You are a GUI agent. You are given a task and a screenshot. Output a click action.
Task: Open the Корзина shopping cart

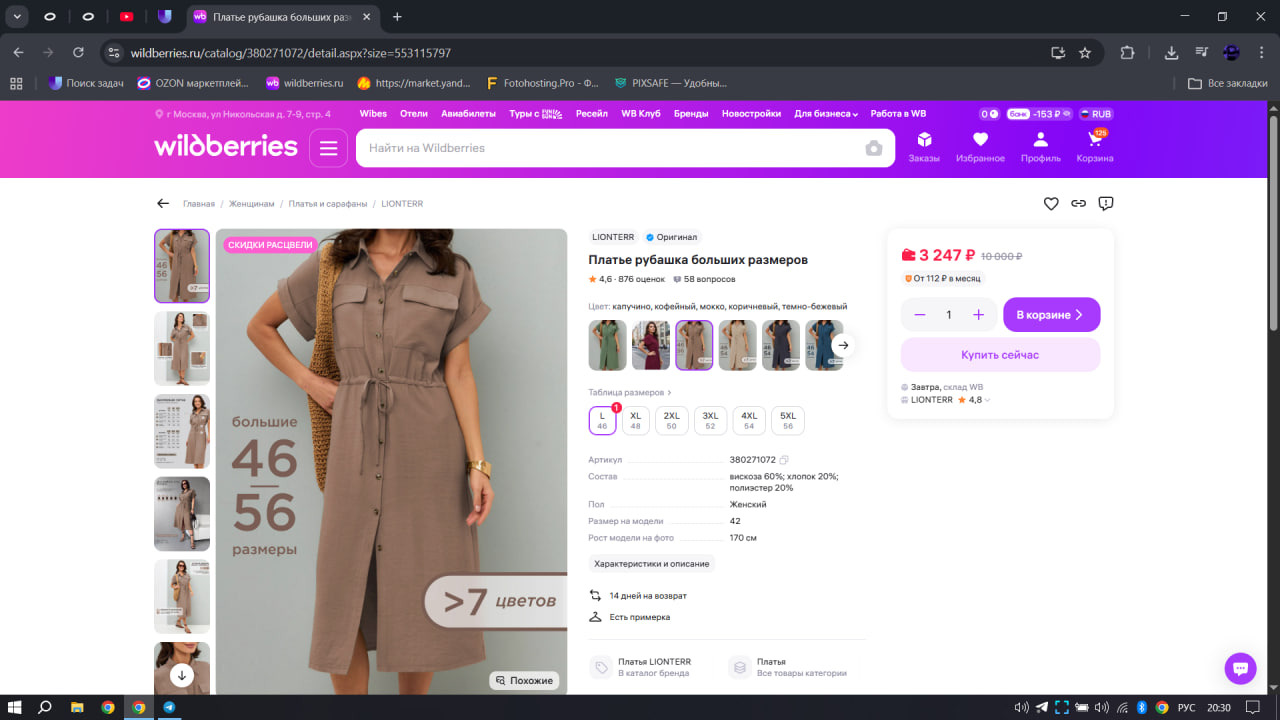[x=1095, y=146]
